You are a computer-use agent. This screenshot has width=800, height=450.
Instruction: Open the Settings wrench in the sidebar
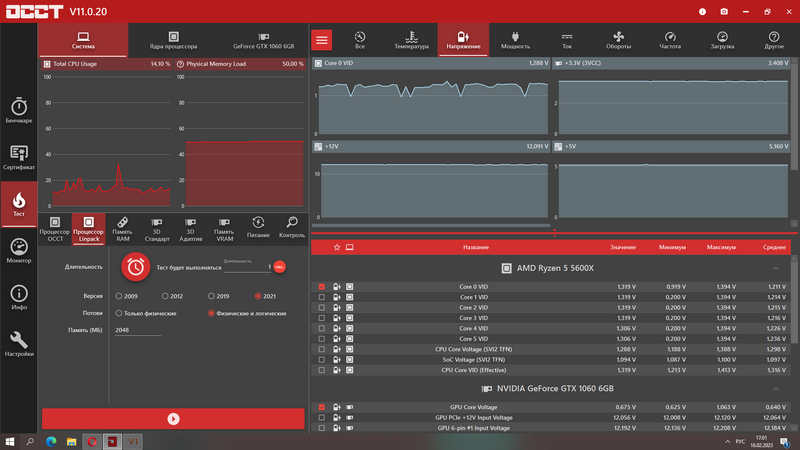coord(19,344)
